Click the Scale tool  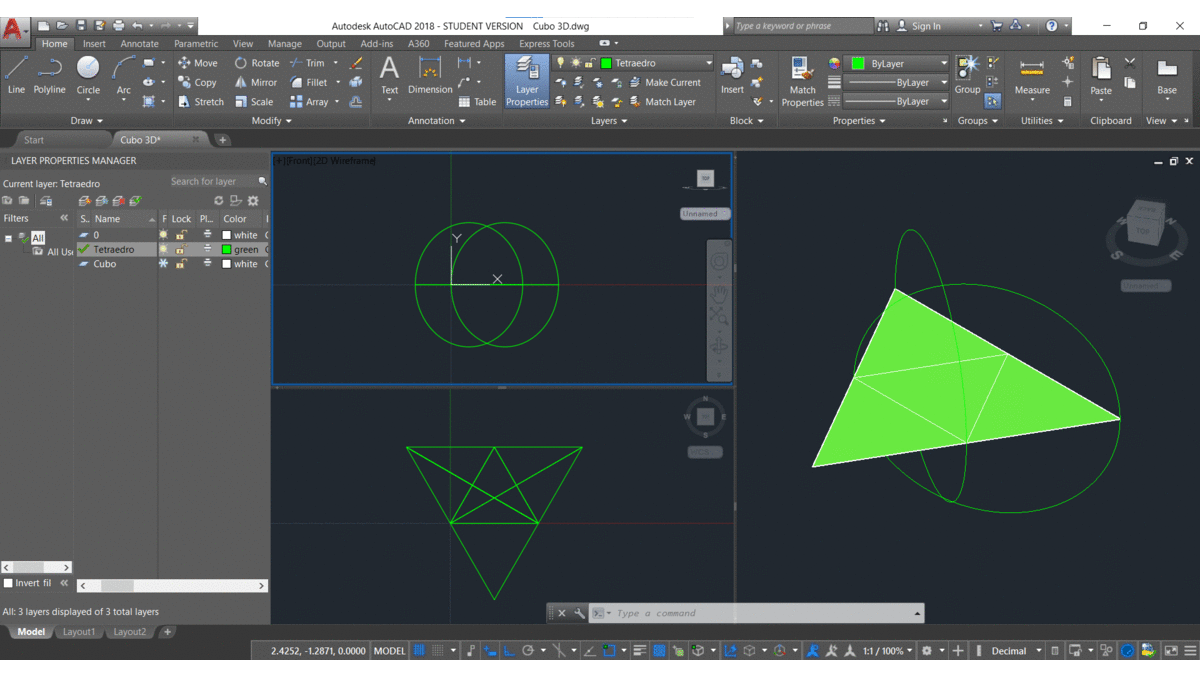pos(254,101)
